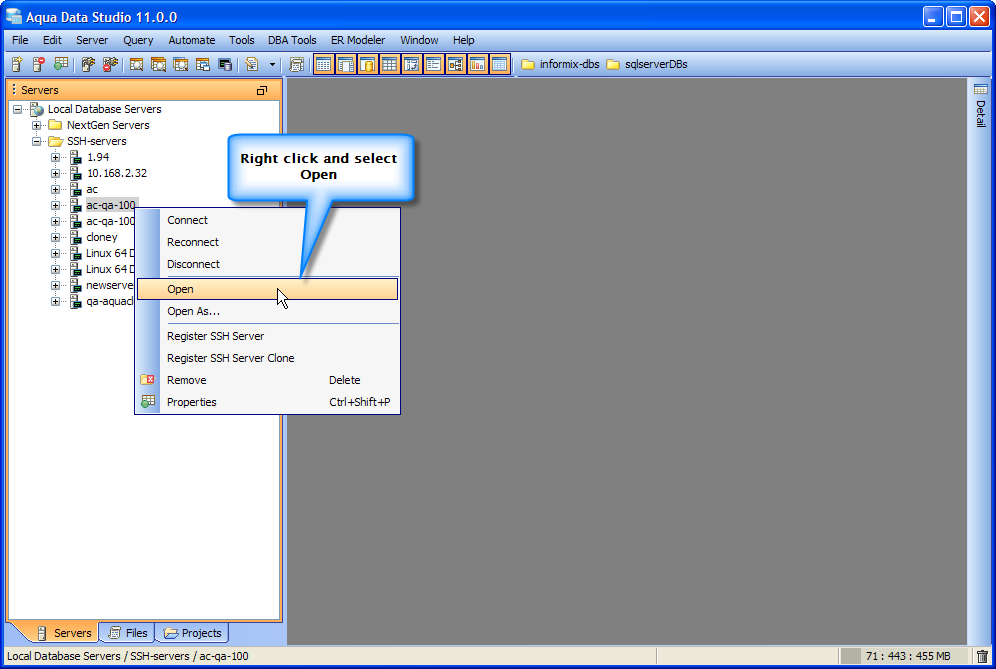
Task: Collapse the Local Database Servers node
Action: click(18, 109)
